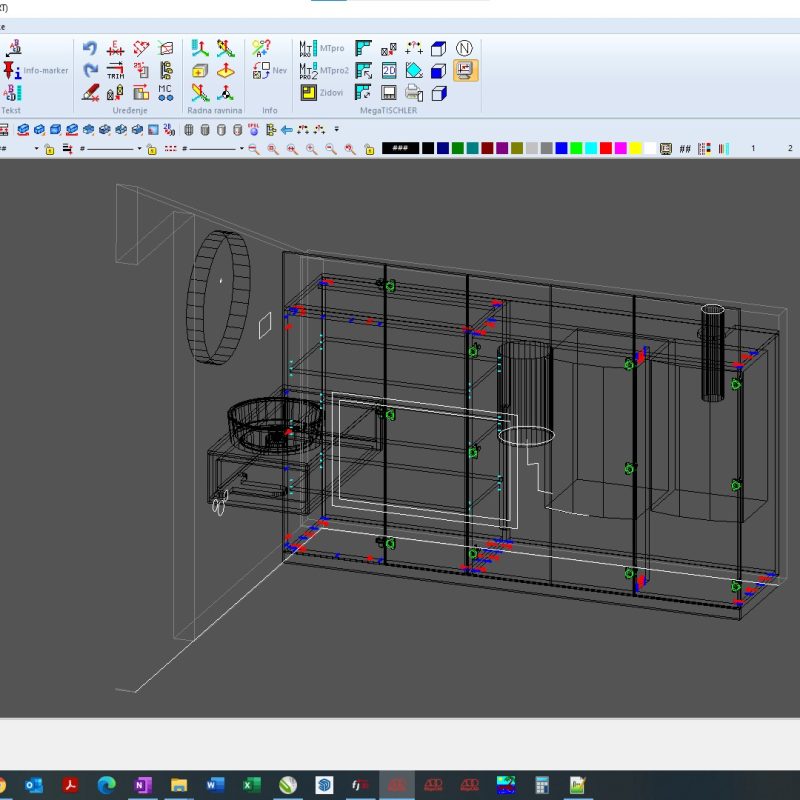Click the circled N icon
Image resolution: width=800 pixels, height=800 pixels.
[x=464, y=48]
